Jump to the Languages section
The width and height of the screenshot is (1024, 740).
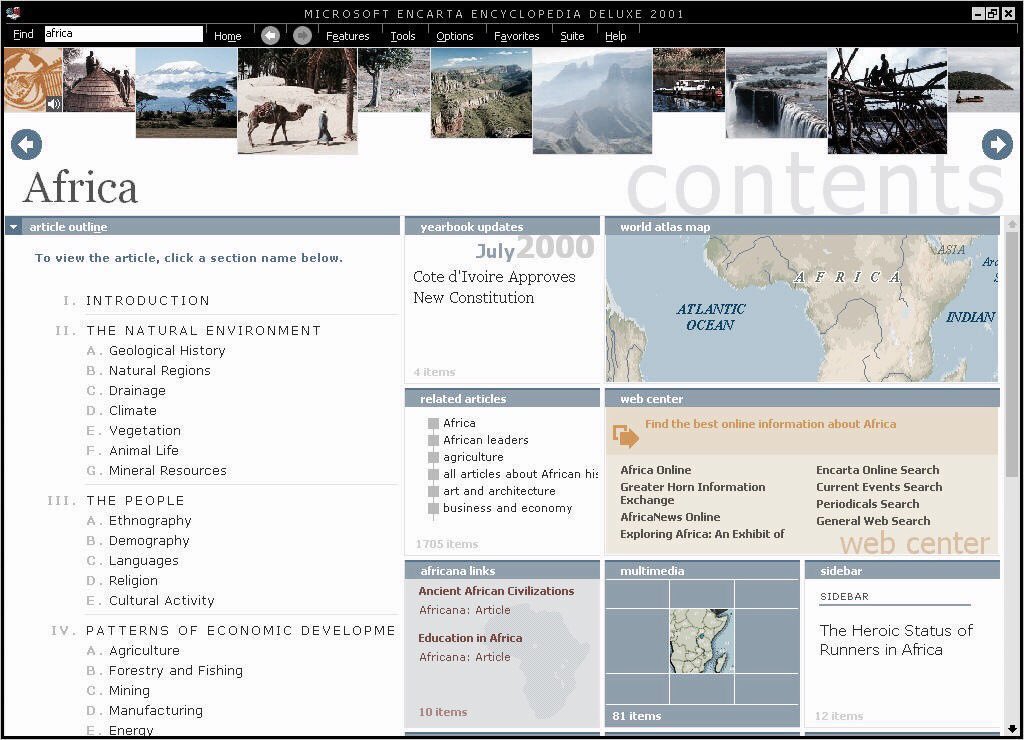(x=144, y=561)
